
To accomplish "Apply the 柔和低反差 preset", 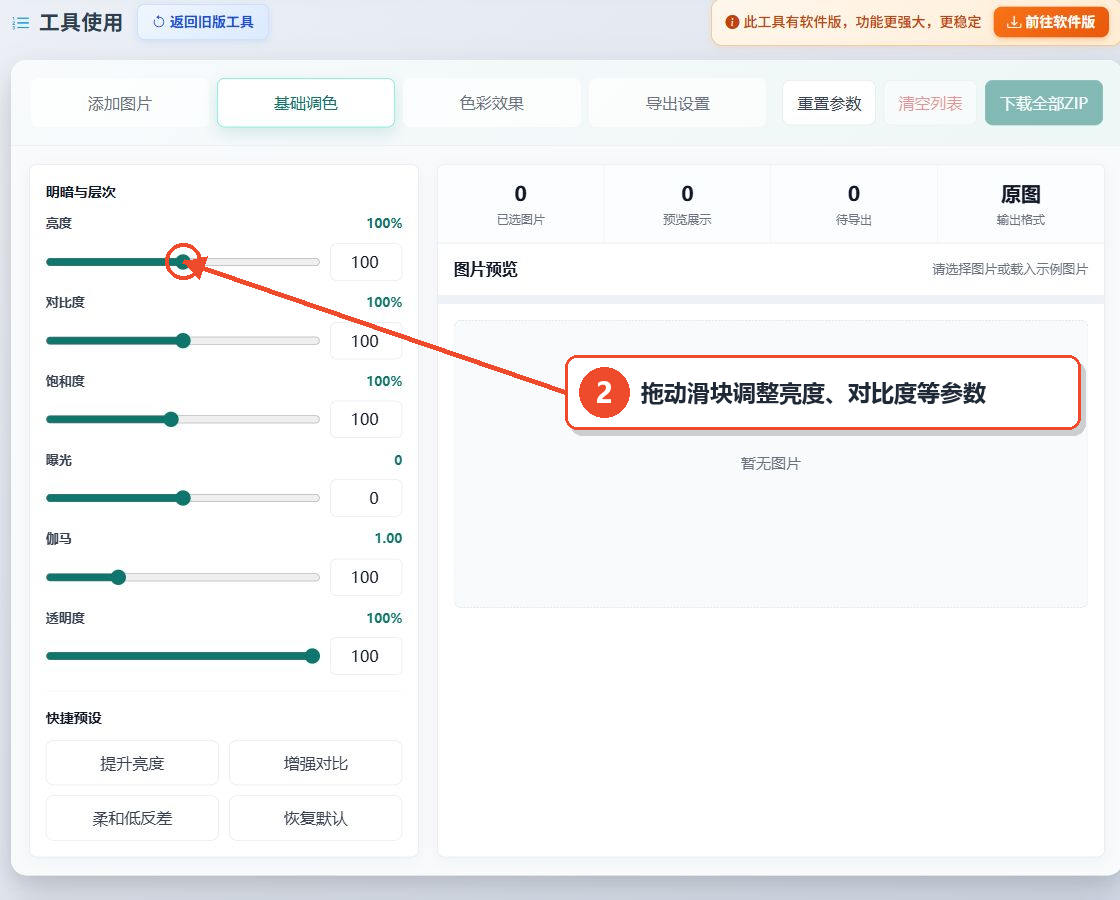I will click(x=132, y=819).
